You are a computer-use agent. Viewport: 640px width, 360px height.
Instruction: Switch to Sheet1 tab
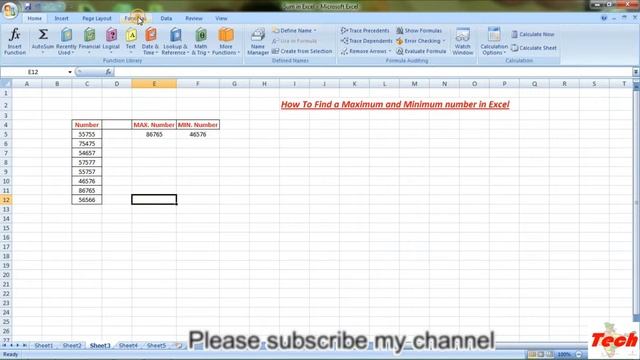(44, 346)
